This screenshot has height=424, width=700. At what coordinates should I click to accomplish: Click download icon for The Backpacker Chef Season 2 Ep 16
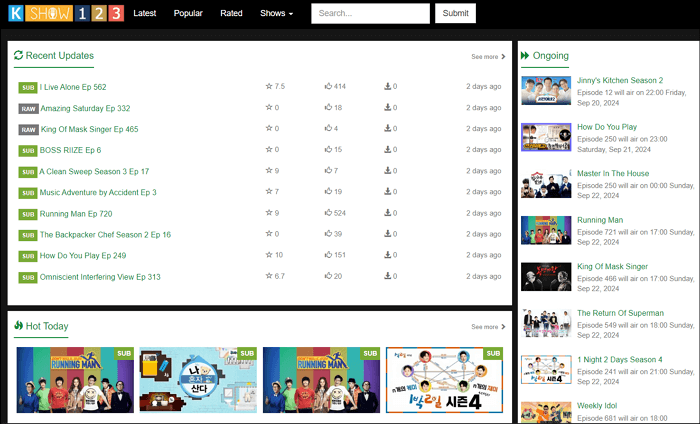pos(388,233)
